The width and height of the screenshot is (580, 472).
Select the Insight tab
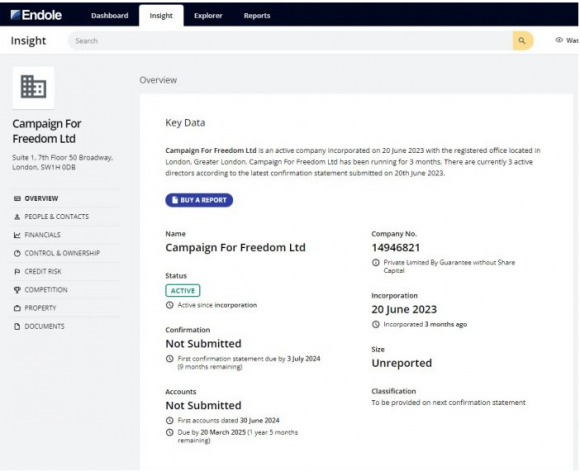pyautogui.click(x=161, y=16)
